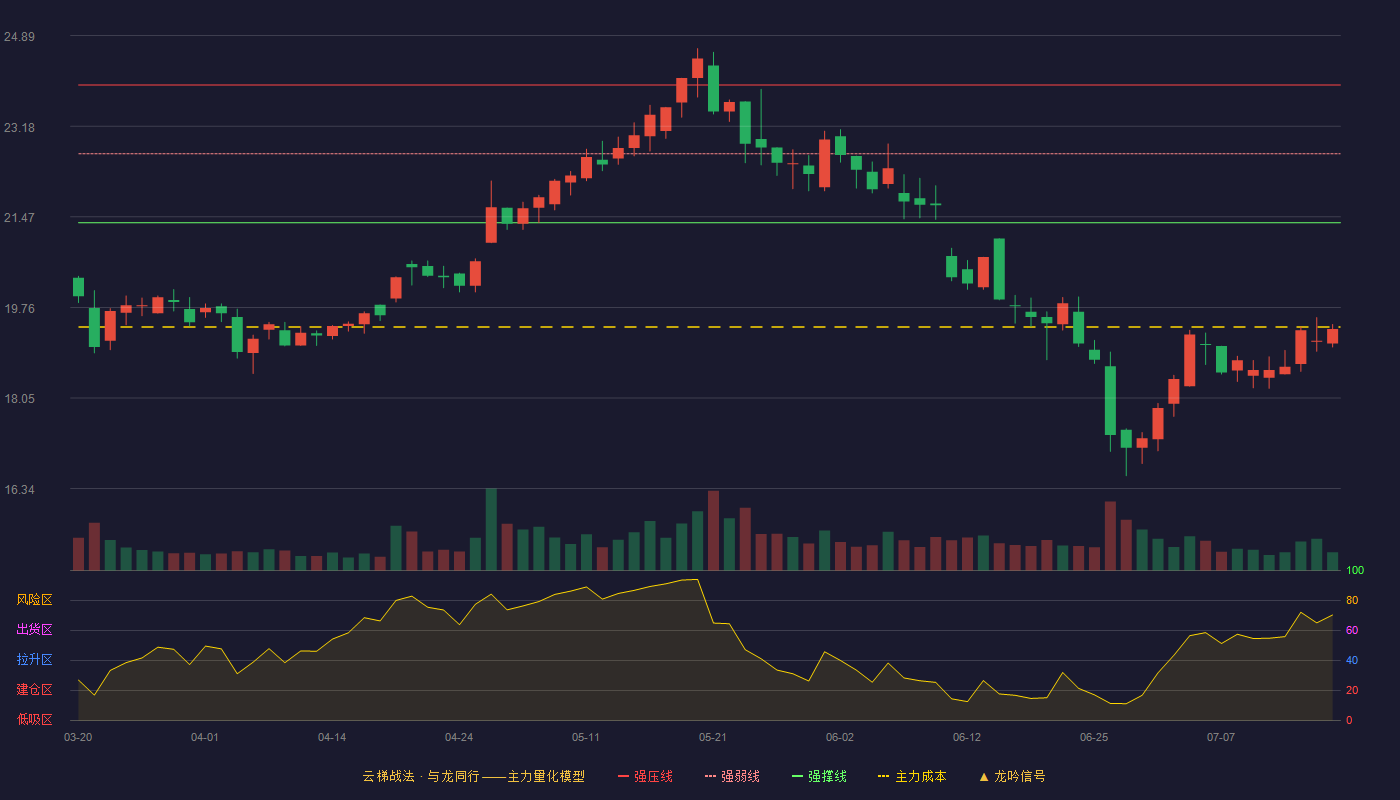Click the 出货区 zone label
The width and height of the screenshot is (1400, 800).
click(x=34, y=630)
